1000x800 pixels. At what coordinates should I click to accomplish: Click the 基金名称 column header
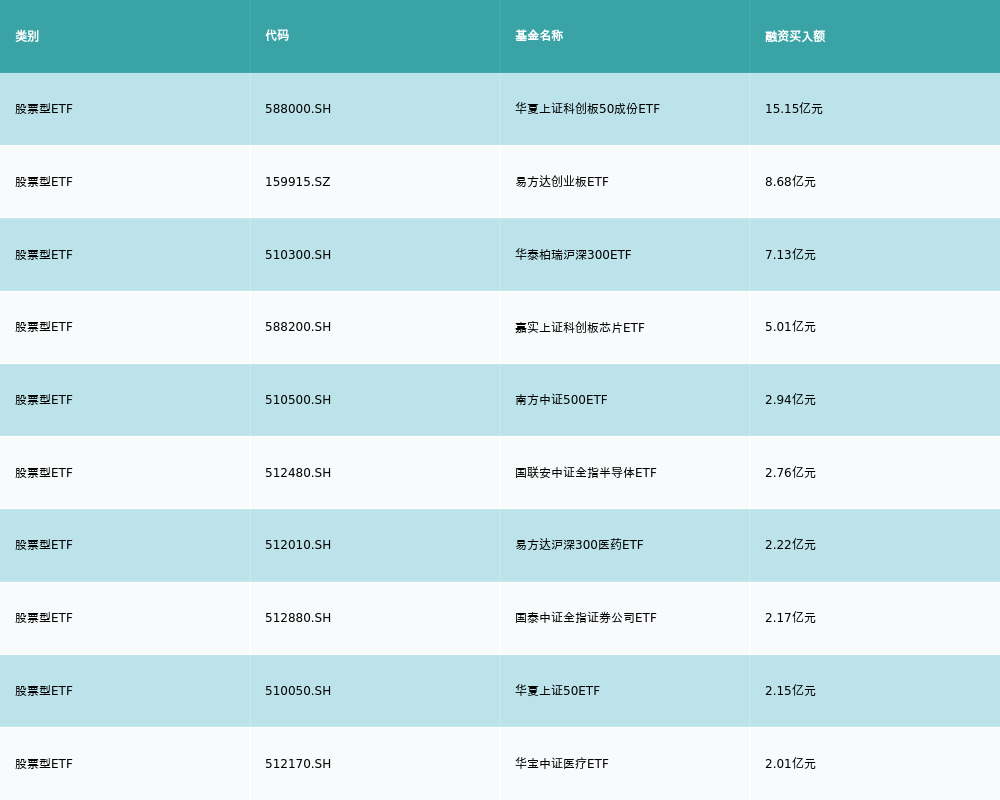coord(539,36)
